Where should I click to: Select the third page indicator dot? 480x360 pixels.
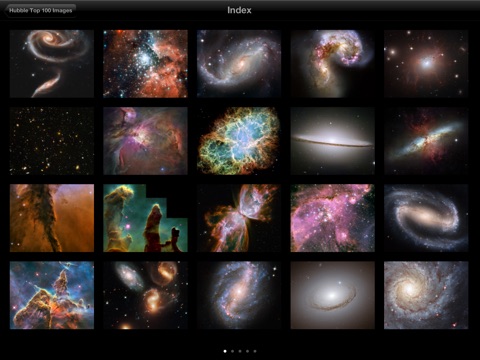coord(240,351)
